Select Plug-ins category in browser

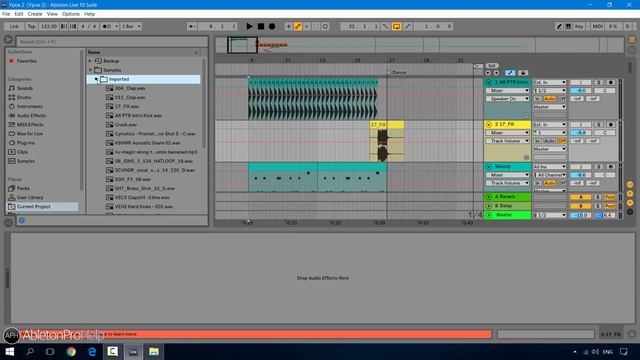[26, 143]
